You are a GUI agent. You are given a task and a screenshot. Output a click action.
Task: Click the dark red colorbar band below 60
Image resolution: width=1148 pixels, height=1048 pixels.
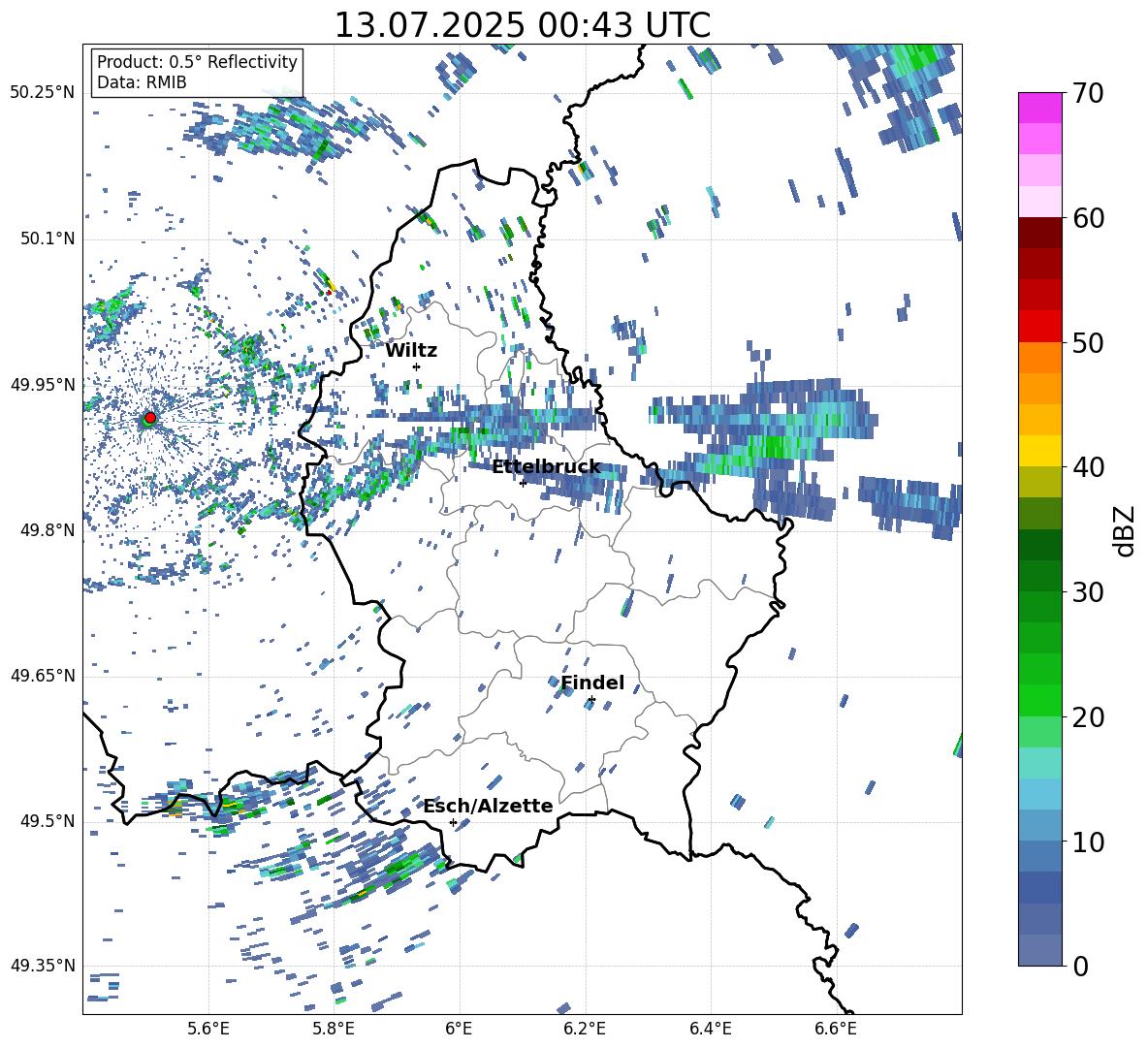pos(1039,233)
